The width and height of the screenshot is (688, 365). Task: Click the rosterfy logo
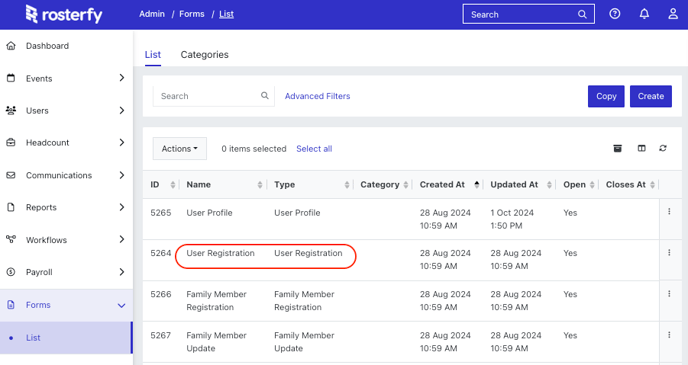coord(64,14)
